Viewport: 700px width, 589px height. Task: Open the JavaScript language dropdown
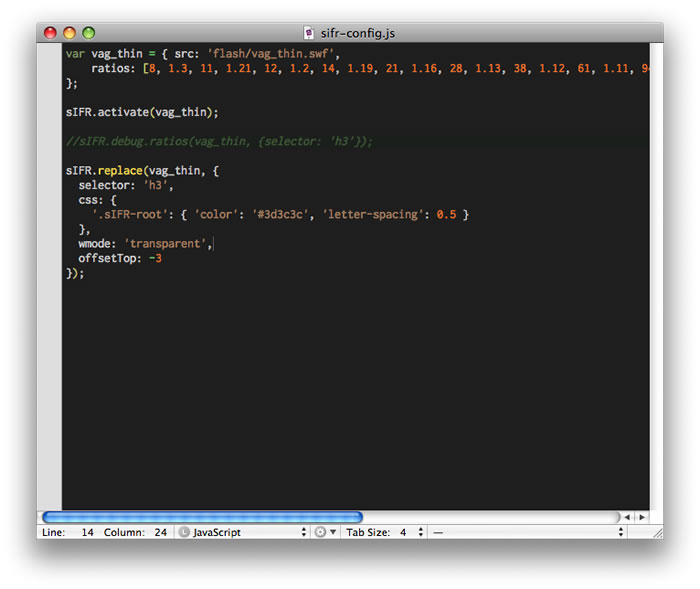click(x=242, y=532)
